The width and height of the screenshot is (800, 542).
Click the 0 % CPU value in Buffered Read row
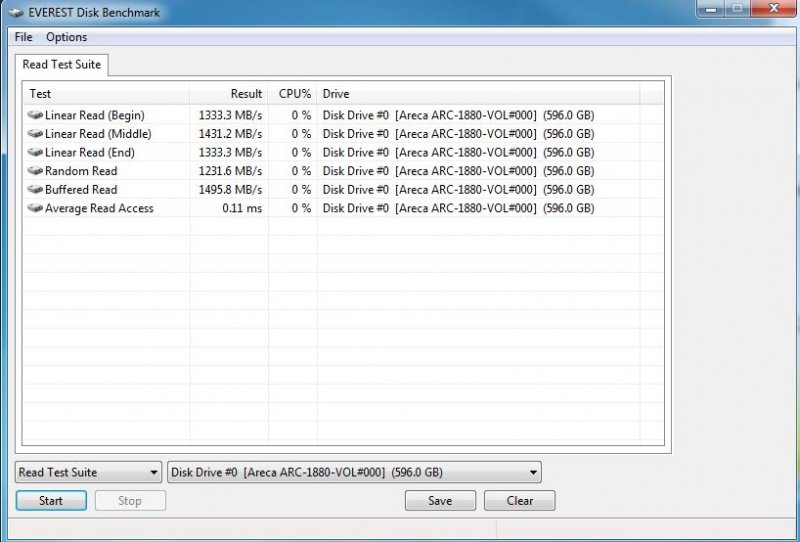tap(301, 189)
